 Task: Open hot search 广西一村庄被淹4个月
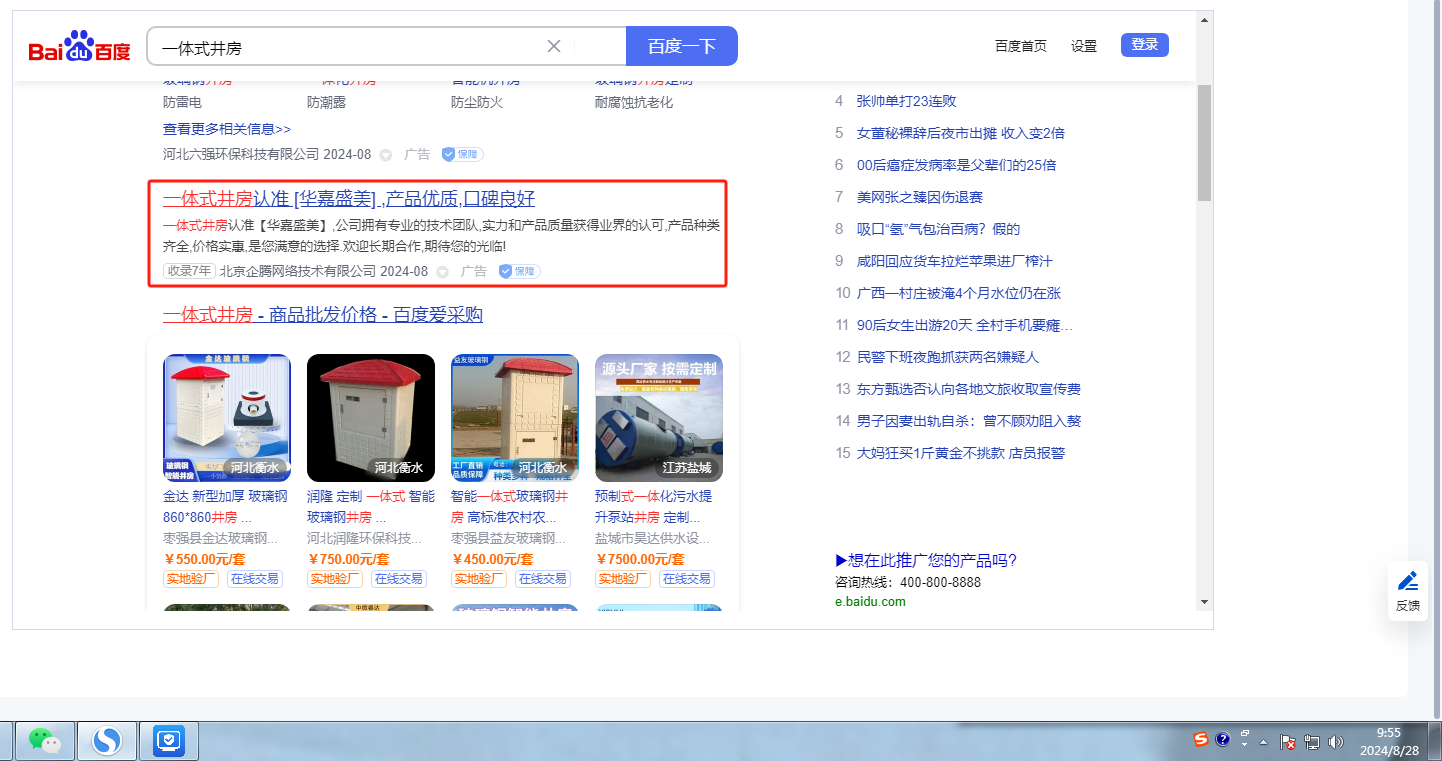click(959, 293)
